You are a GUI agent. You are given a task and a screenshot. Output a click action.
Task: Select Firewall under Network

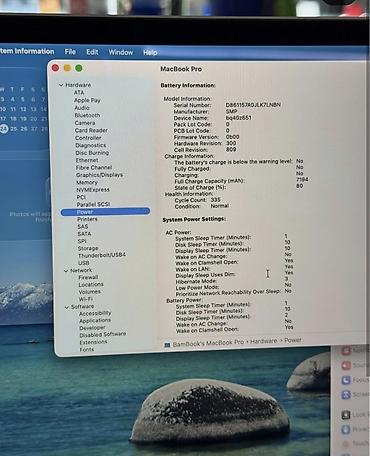pyautogui.click(x=88, y=277)
